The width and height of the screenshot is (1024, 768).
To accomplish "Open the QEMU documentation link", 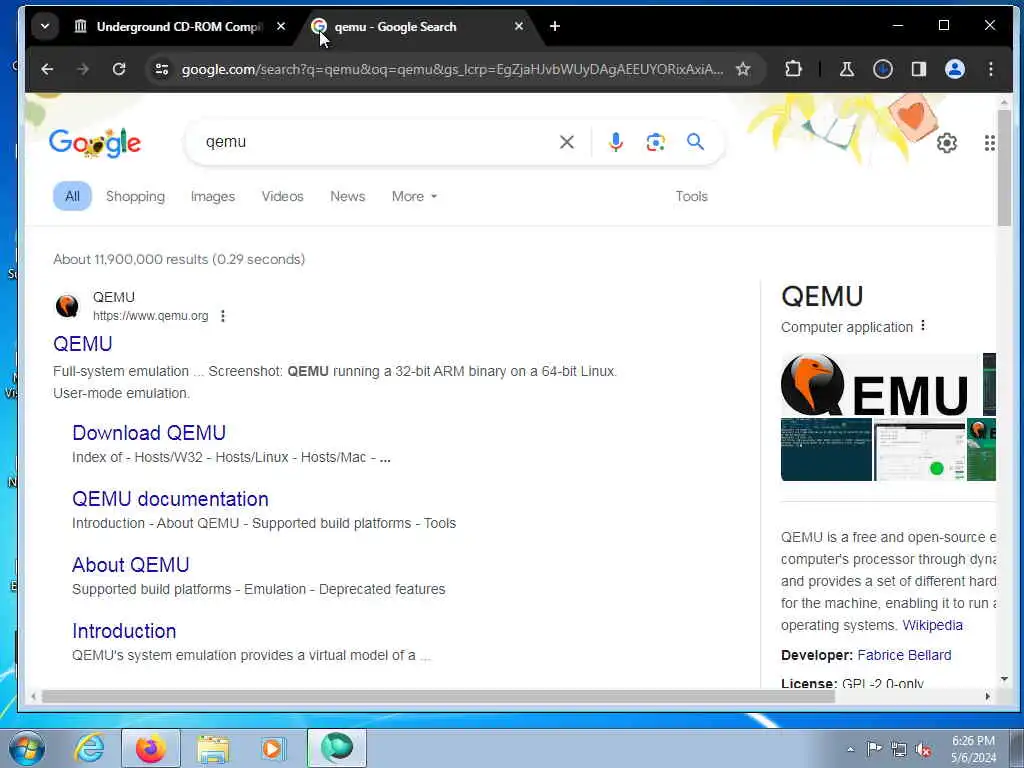I will [170, 498].
